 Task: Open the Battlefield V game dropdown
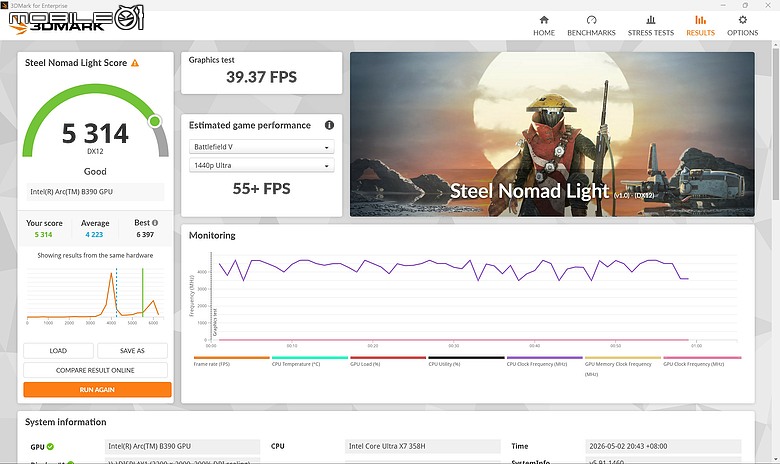(261, 147)
